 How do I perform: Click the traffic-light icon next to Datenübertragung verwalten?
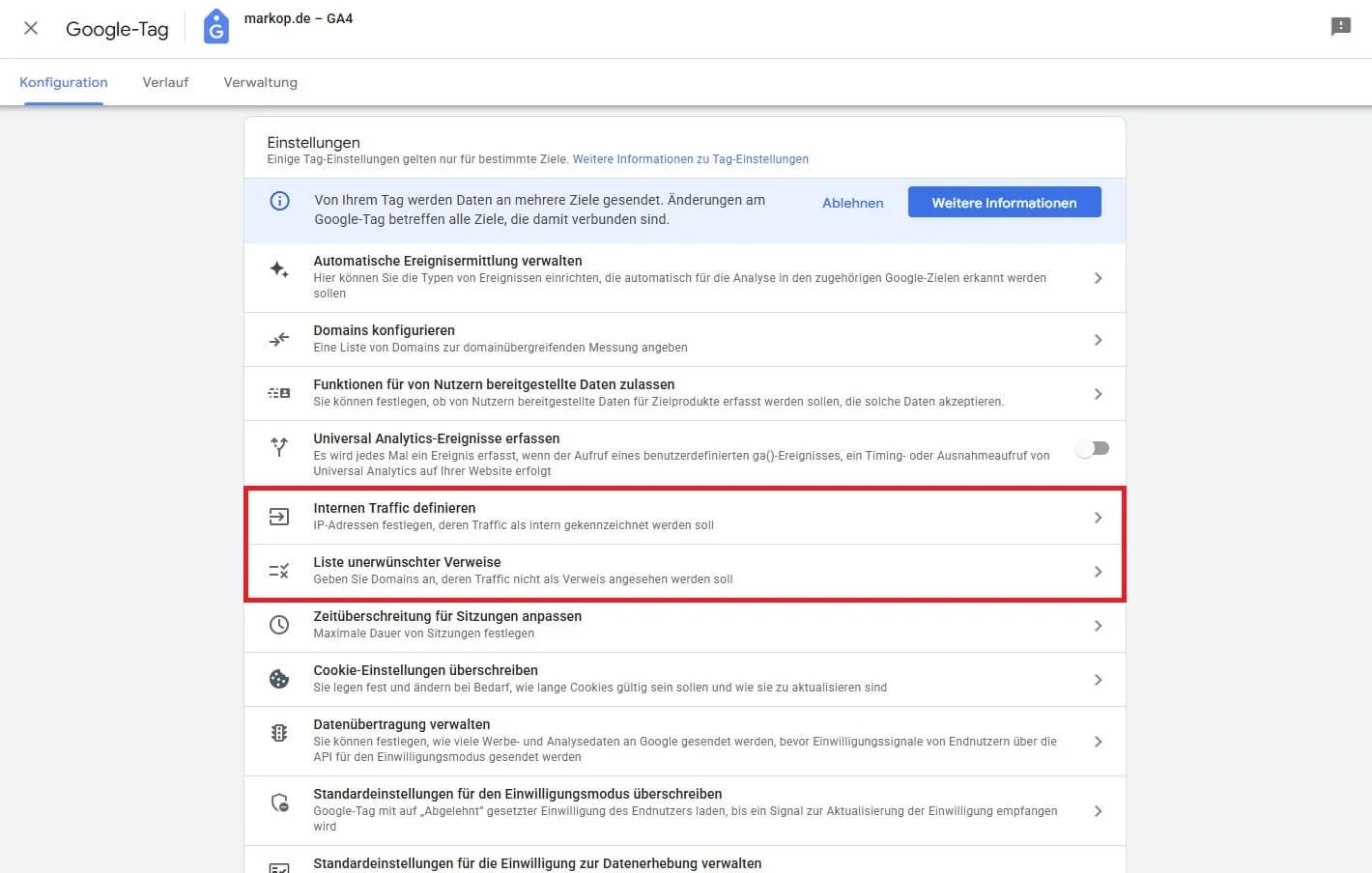[x=278, y=732]
